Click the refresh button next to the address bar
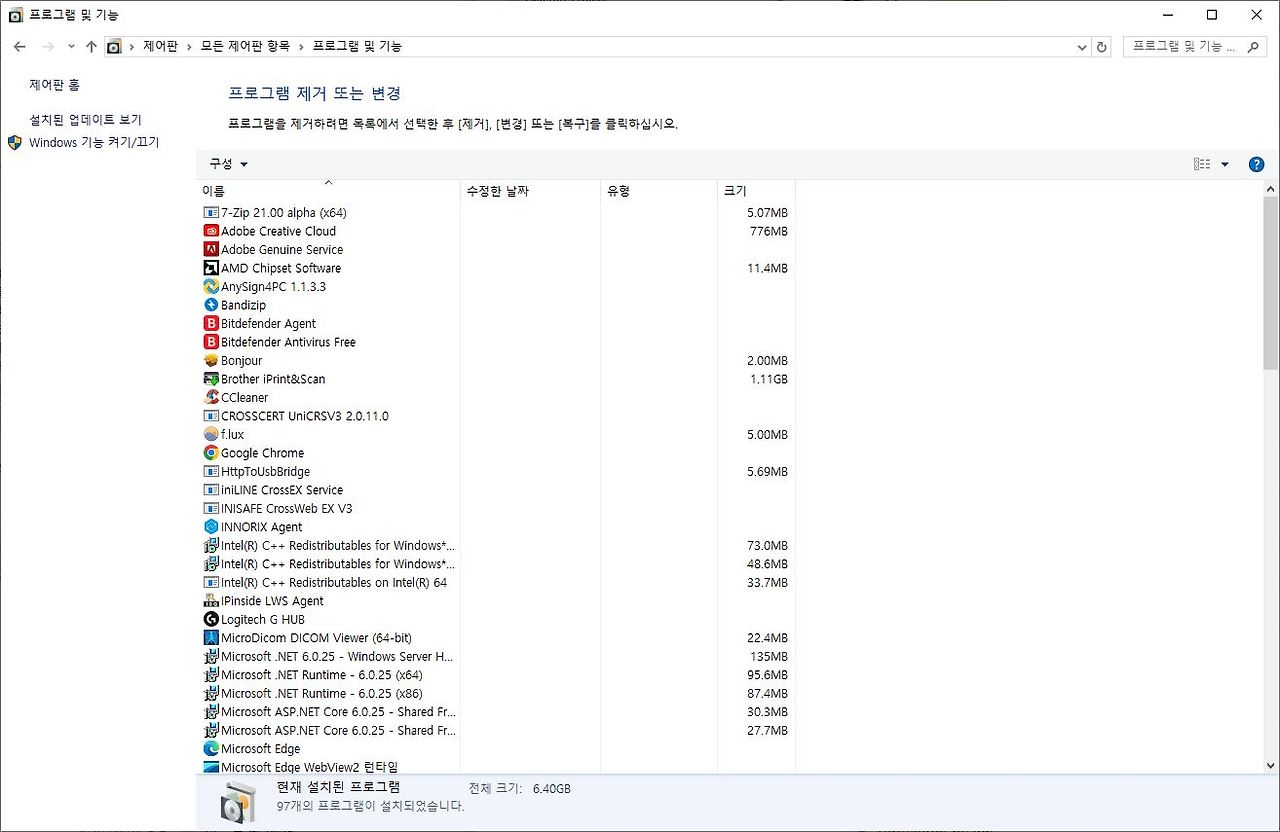 pyautogui.click(x=1102, y=47)
